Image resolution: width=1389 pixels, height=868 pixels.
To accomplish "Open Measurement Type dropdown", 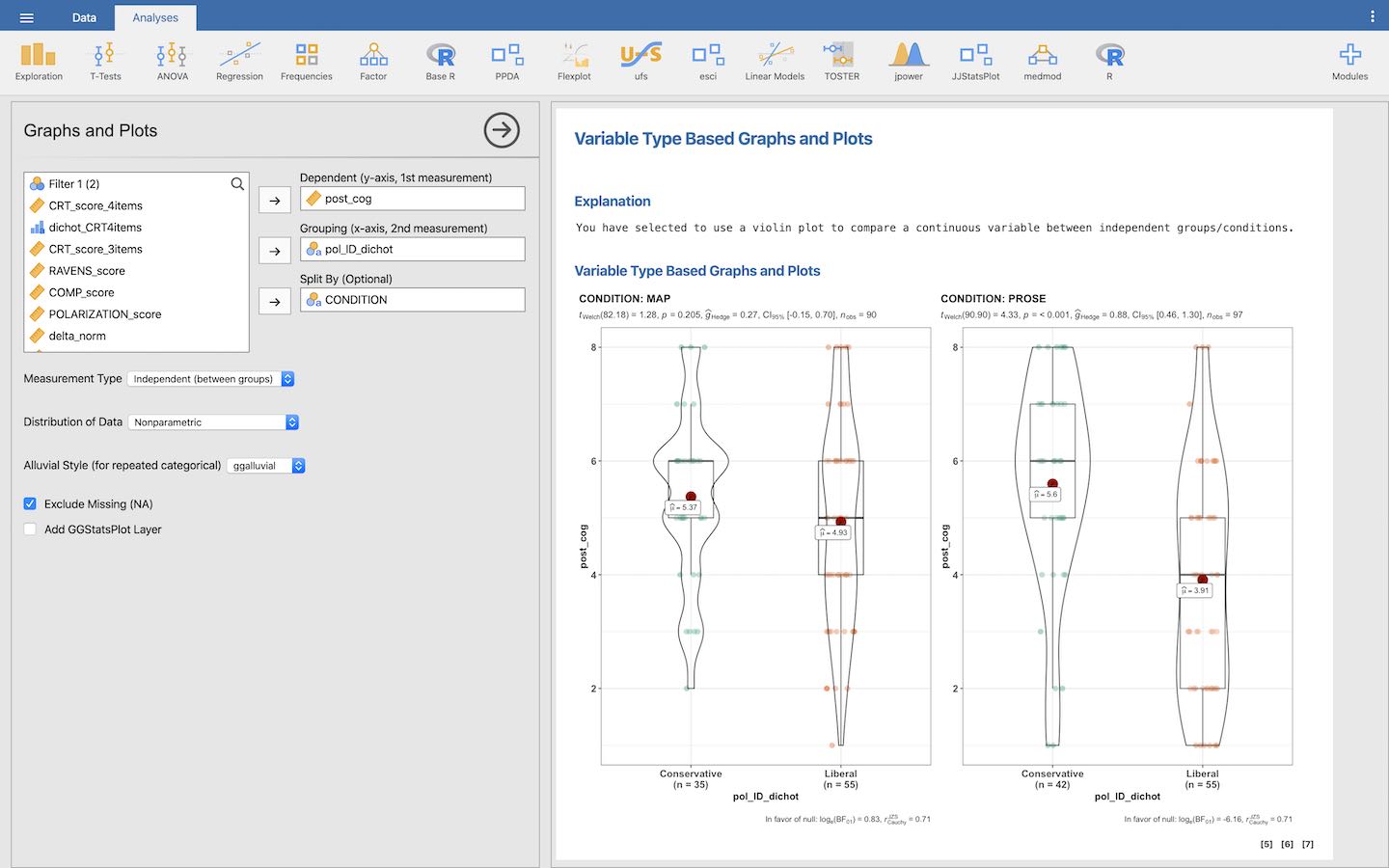I will click(210, 379).
